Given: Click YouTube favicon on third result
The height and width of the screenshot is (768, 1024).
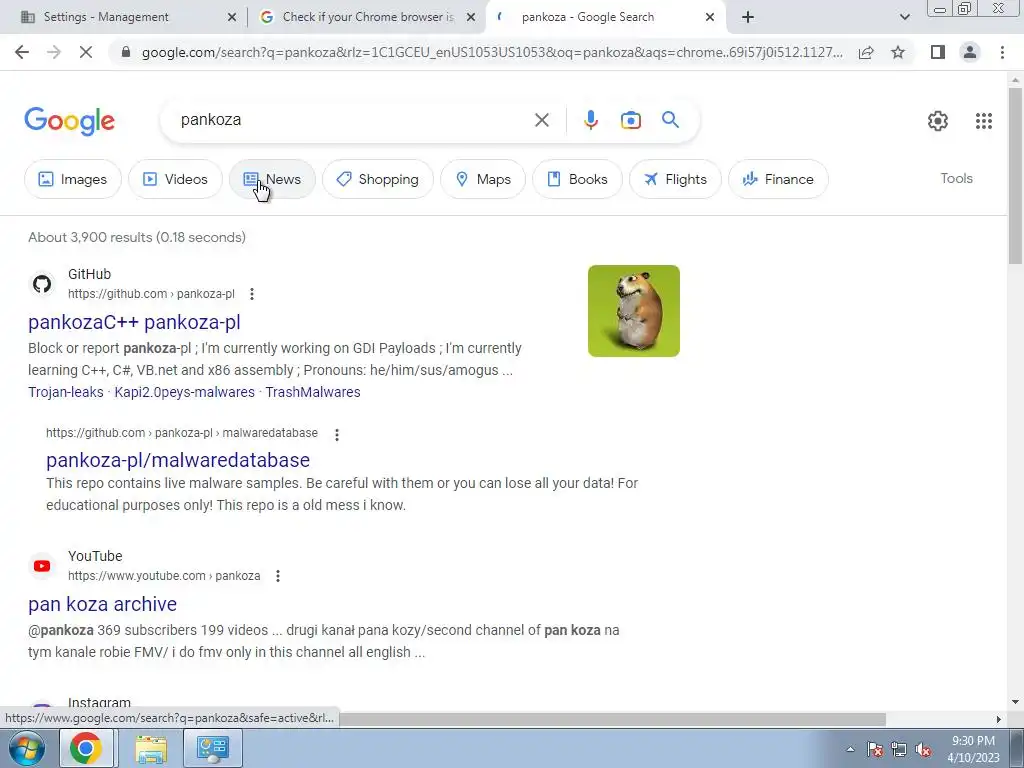Looking at the screenshot, I should click(x=42, y=566).
